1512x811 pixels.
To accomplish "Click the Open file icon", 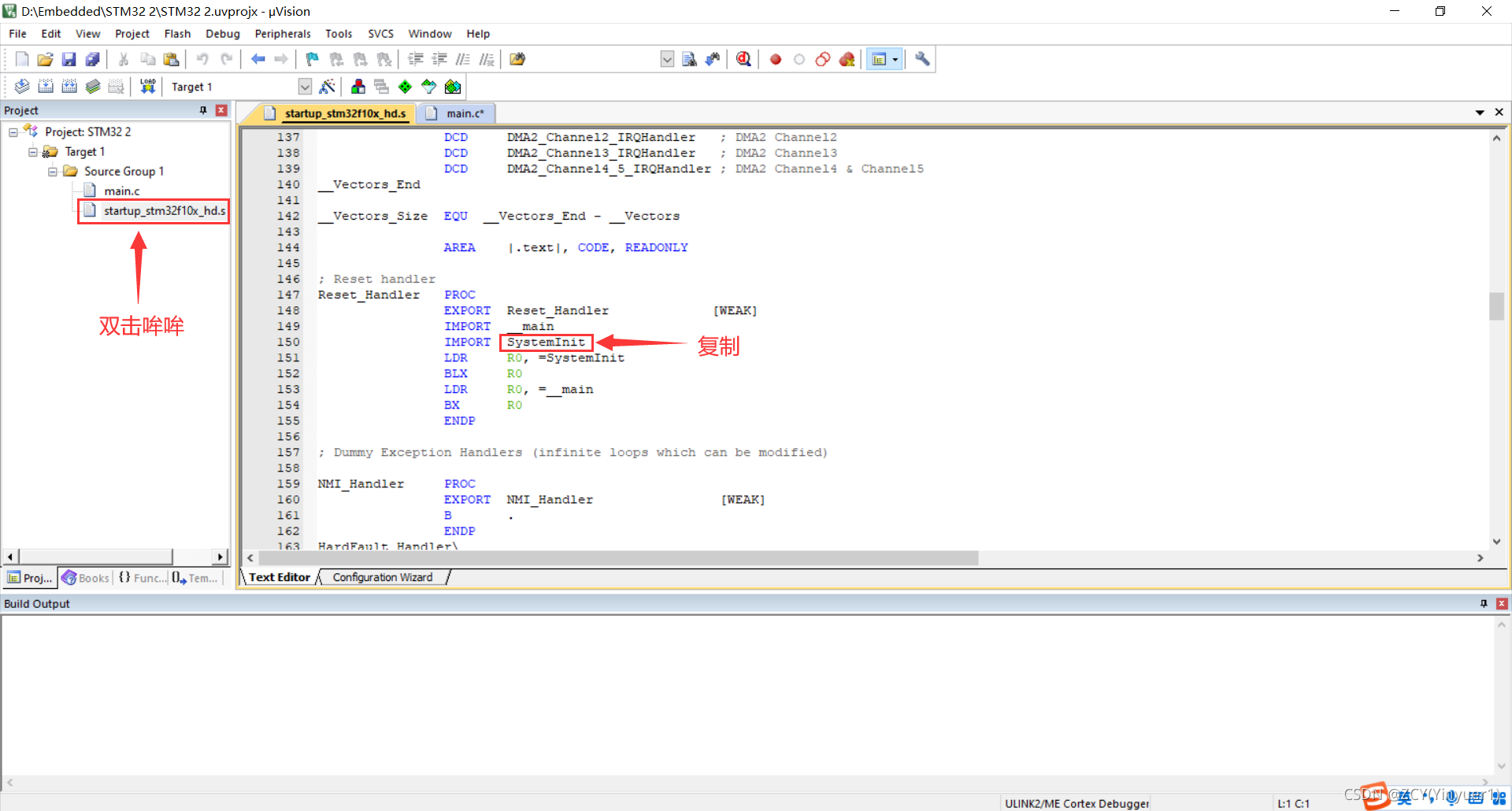I will [45, 59].
